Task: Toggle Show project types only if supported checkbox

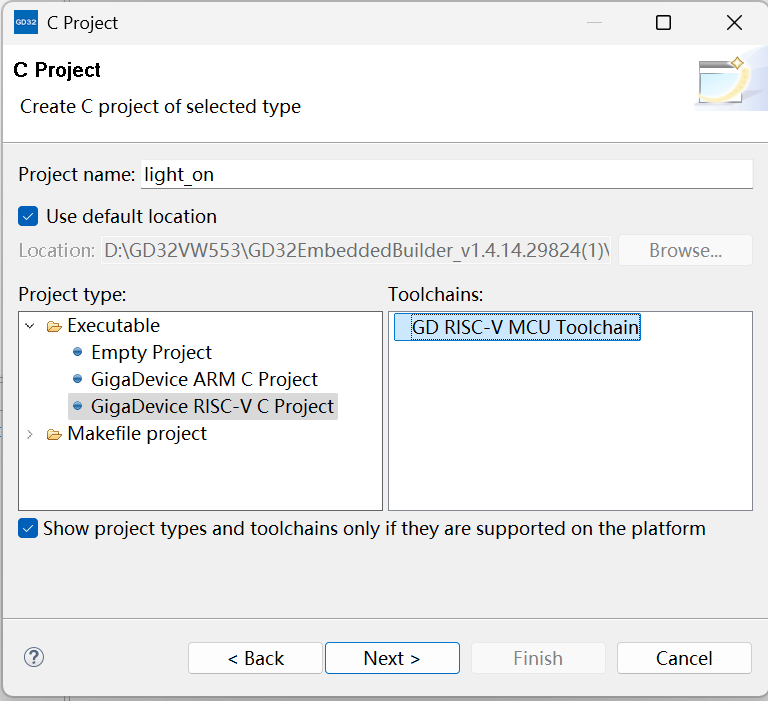Action: (28, 529)
